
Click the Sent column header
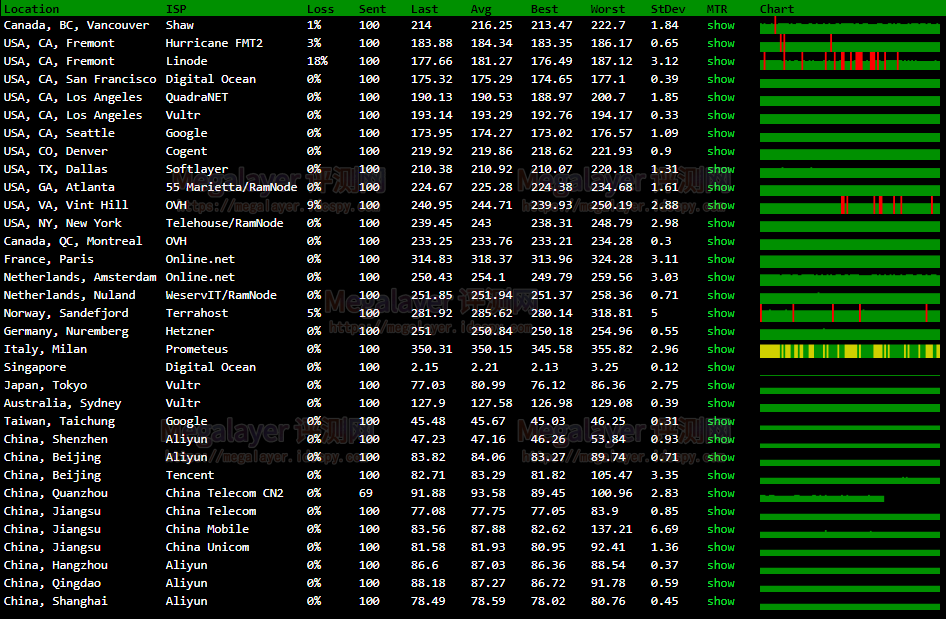(x=372, y=9)
